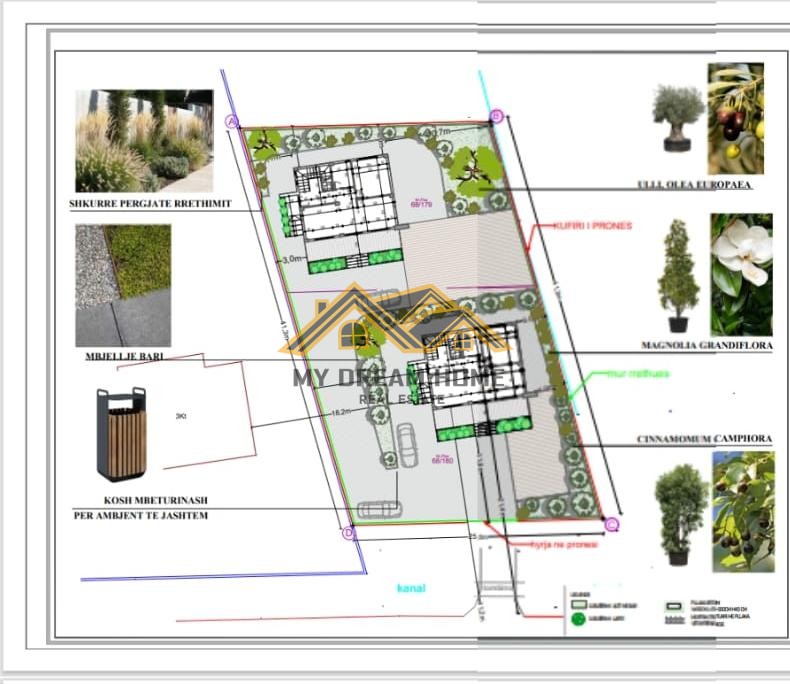Open the olive fruit close-up photo
Screen dimensions: 790x684
click(x=736, y=118)
